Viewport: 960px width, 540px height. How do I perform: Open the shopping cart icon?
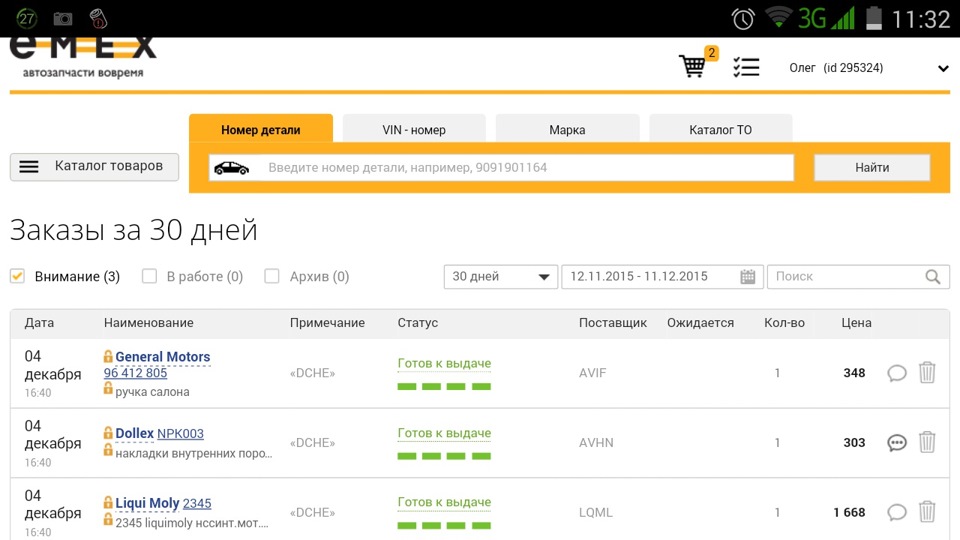click(694, 66)
